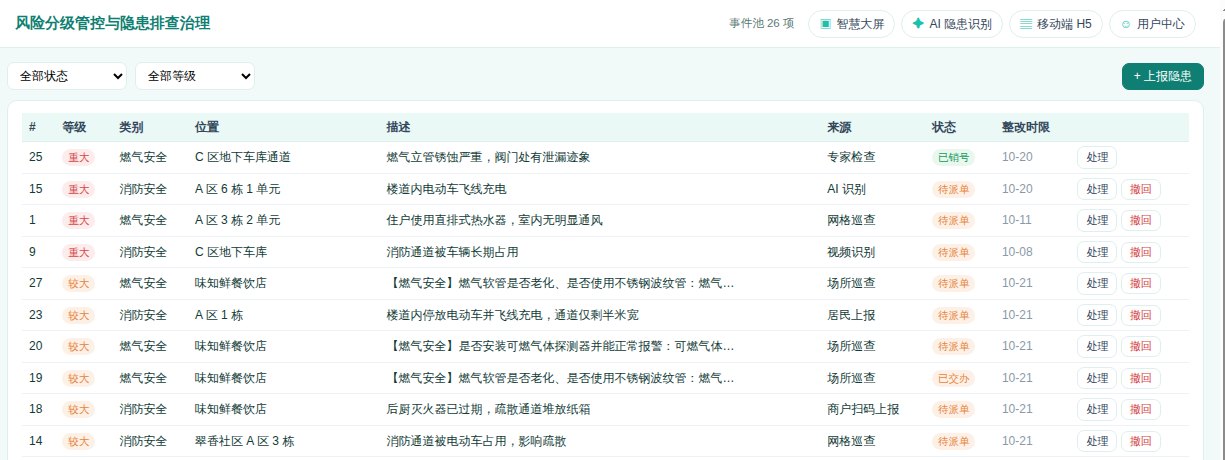
Task: Expand the 全部状态 filter dropdown
Action: 67,76
